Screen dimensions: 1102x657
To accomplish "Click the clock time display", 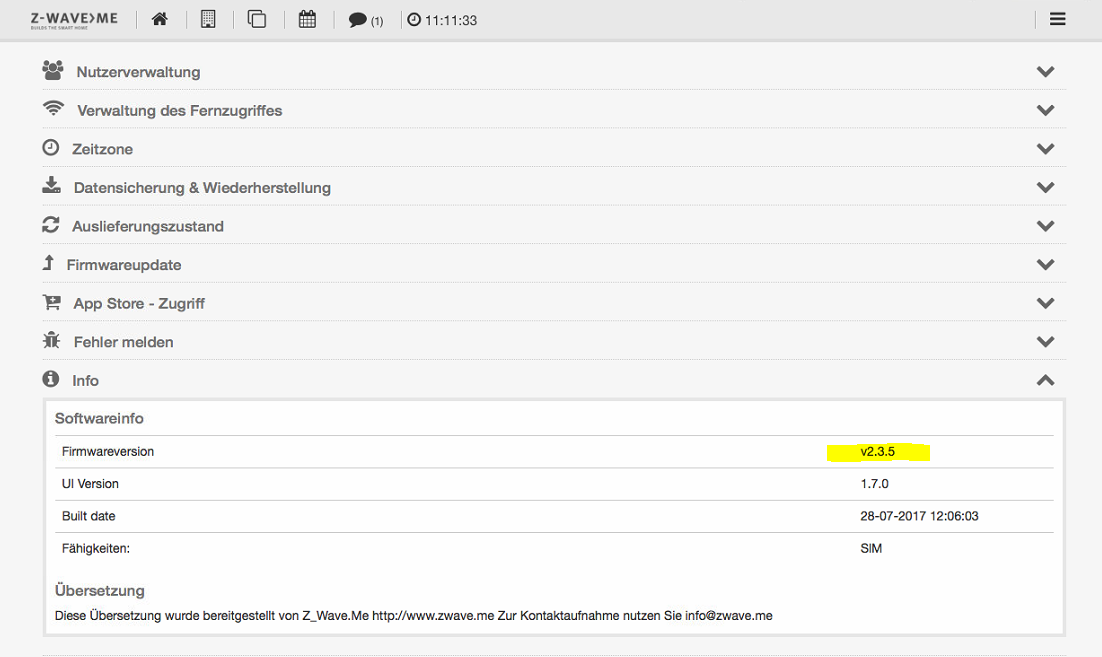I will (x=442, y=20).
